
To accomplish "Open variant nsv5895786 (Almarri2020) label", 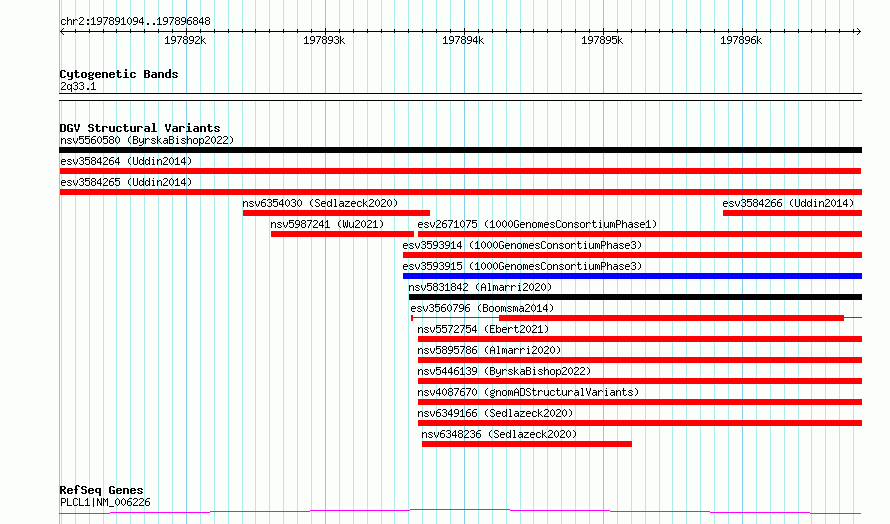I will click(489, 350).
